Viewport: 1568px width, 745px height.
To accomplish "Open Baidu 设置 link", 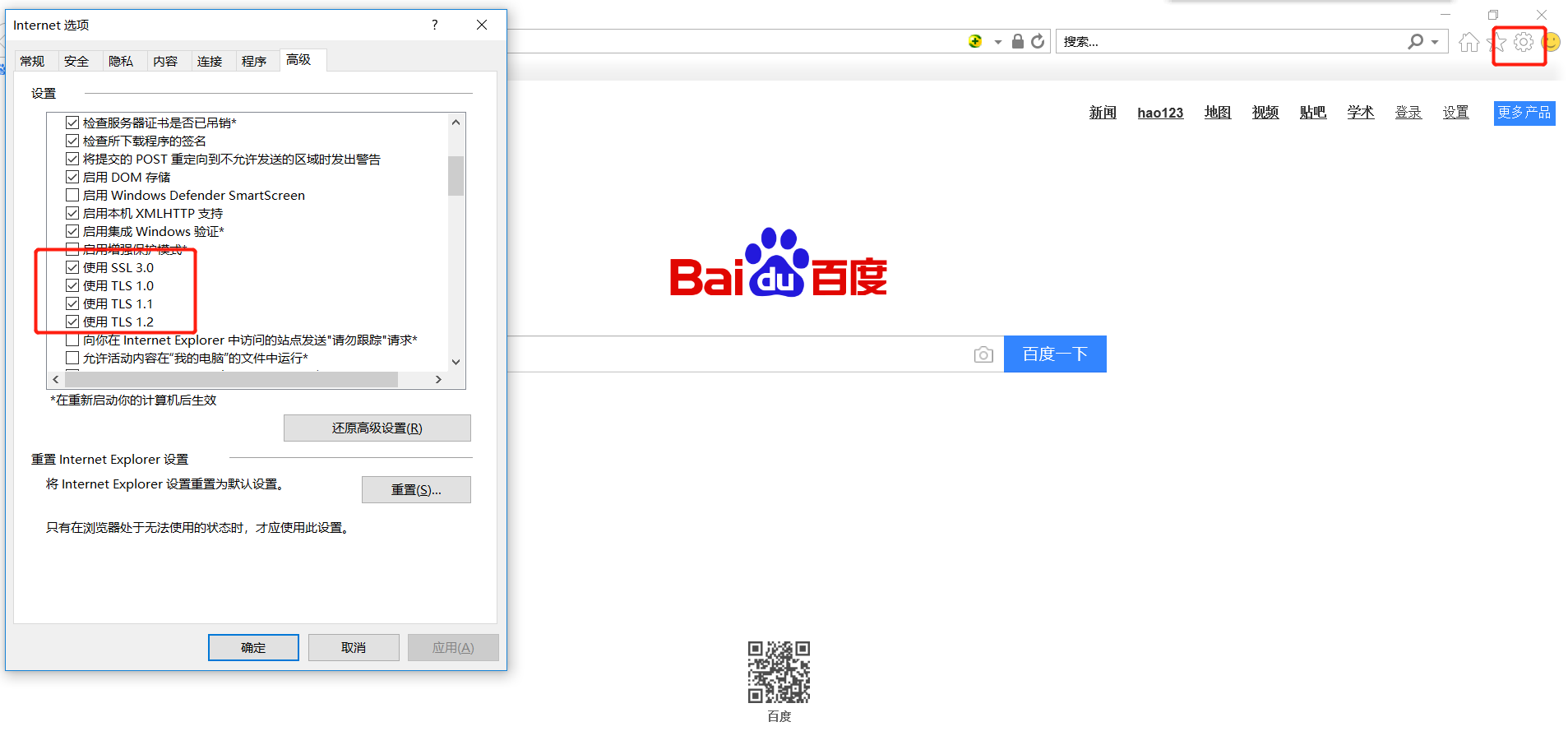I will (x=1456, y=113).
